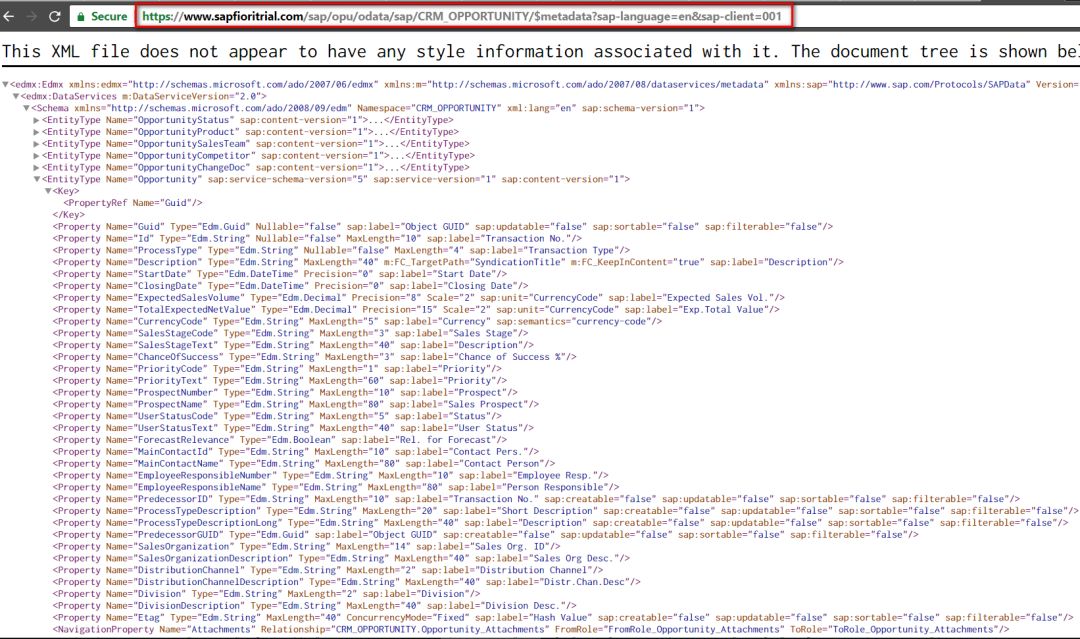Reload the page with refresh icon
The height and width of the screenshot is (639, 1080).
pyautogui.click(x=54, y=16)
